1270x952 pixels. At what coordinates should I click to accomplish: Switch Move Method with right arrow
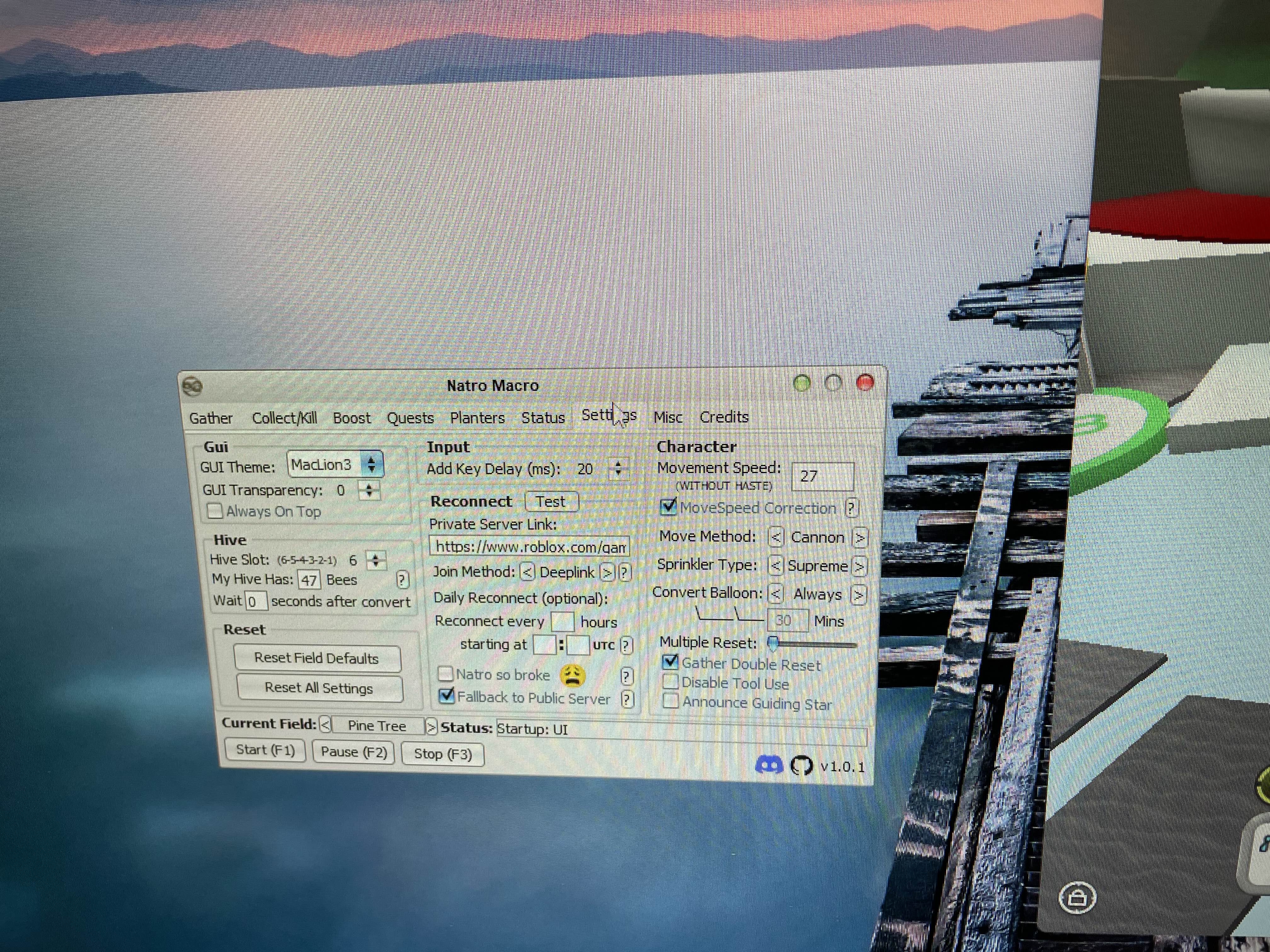click(860, 538)
